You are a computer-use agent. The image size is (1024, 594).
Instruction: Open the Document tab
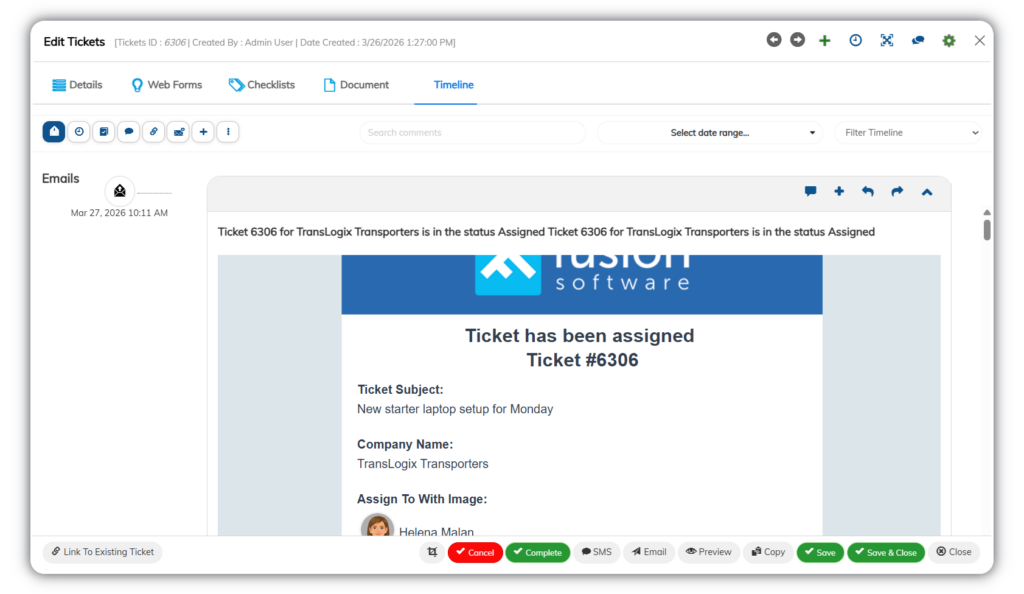pos(356,85)
